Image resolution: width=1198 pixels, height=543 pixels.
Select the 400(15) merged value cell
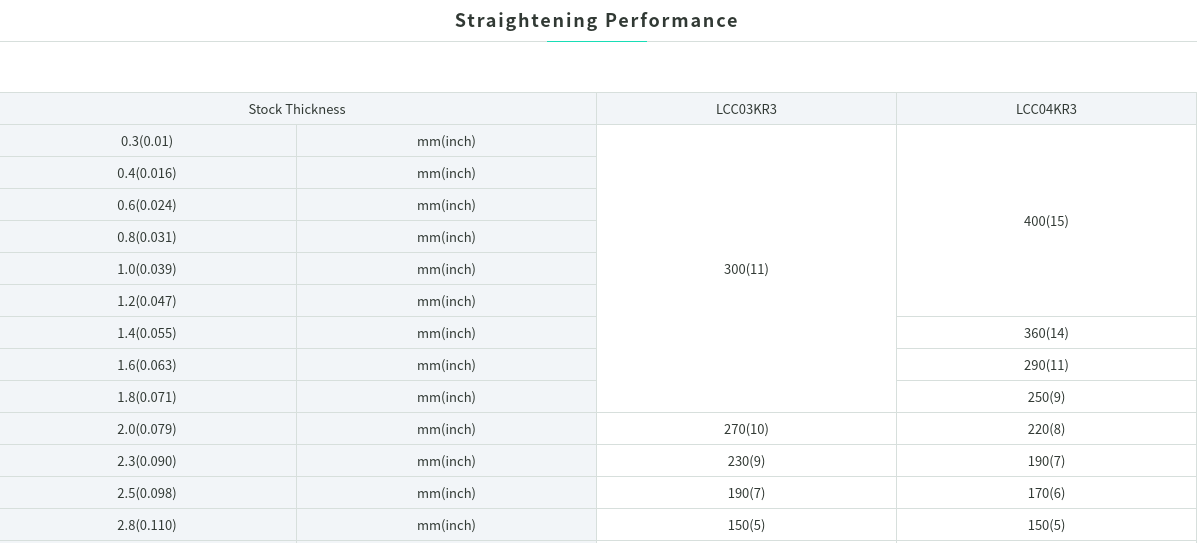[x=1046, y=221]
